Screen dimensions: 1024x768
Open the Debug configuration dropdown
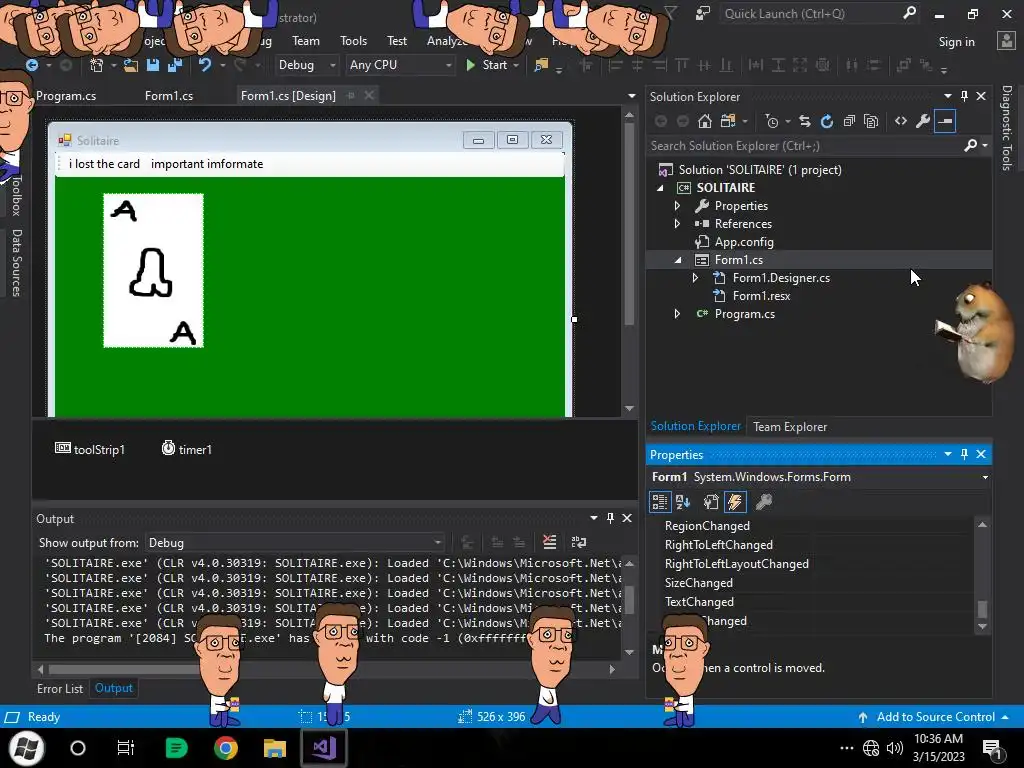tap(306, 65)
